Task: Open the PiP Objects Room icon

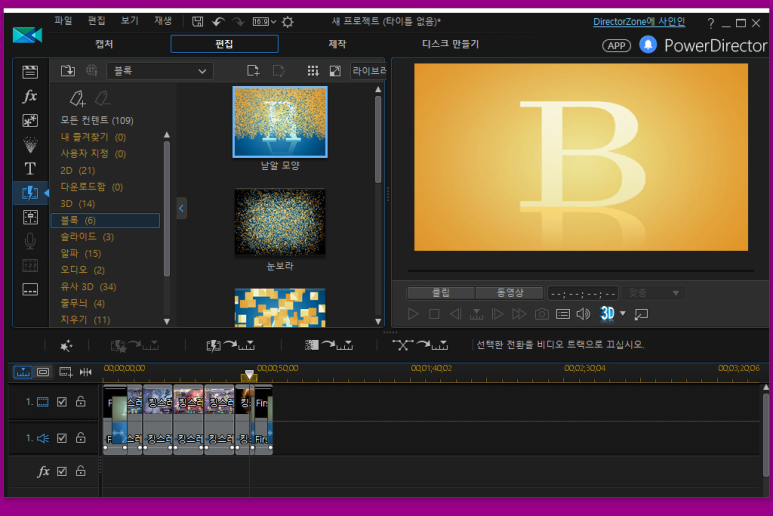Action: coord(30,120)
